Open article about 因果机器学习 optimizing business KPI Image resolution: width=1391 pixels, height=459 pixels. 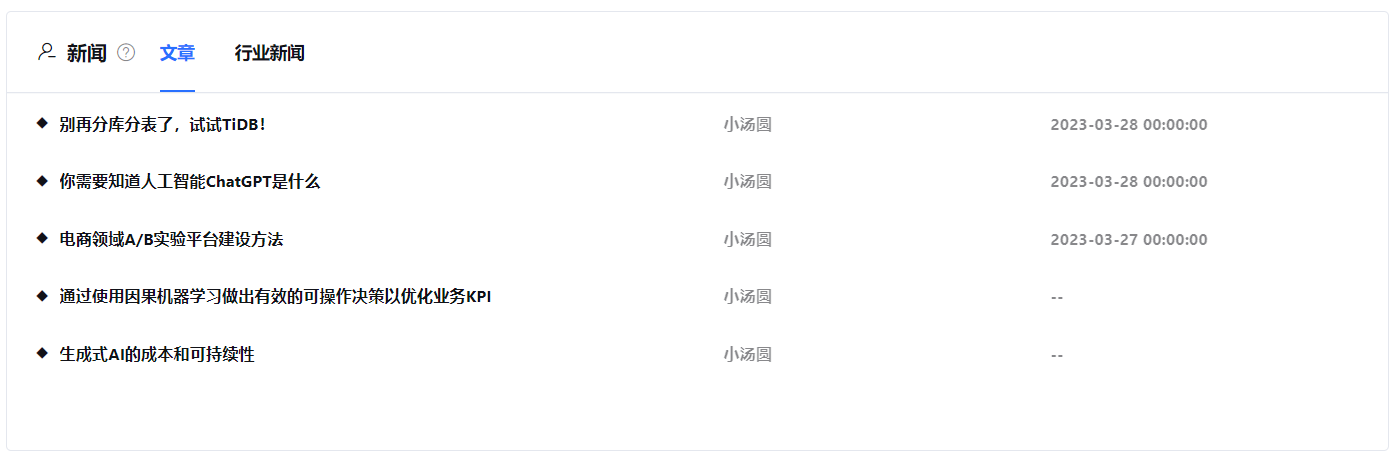[275, 297]
